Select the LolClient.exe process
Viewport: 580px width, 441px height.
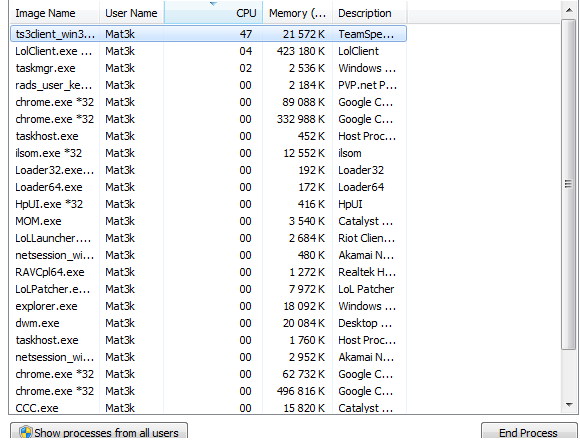(x=209, y=51)
